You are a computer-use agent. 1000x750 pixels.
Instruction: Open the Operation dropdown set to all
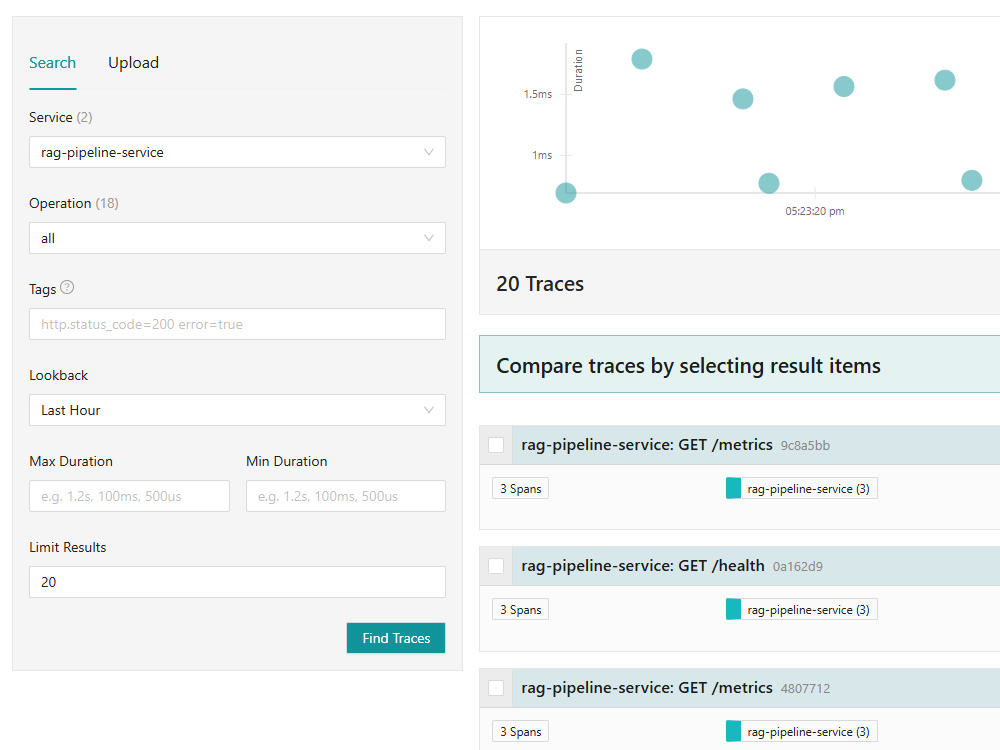(237, 239)
